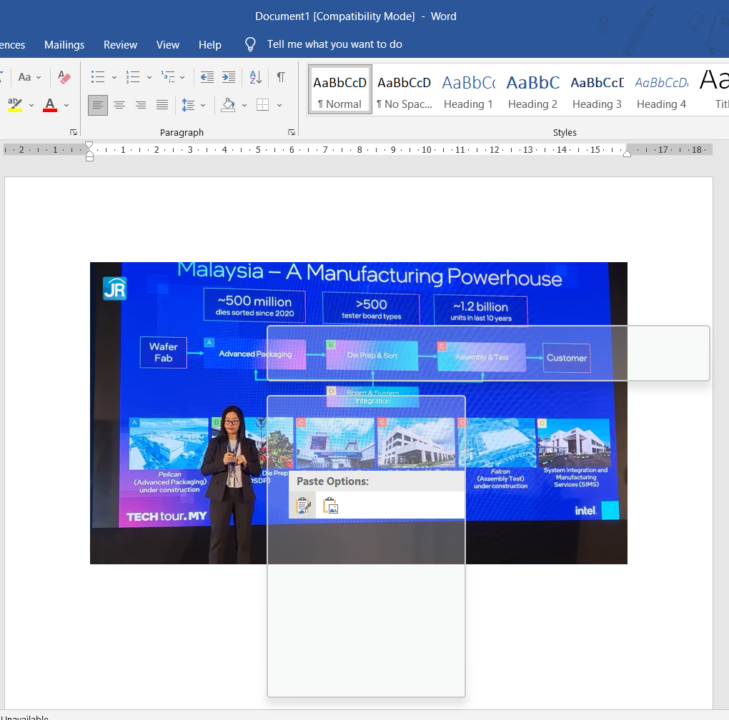This screenshot has height=720, width=729.
Task: Choose the Picture paste option
Action: click(331, 506)
